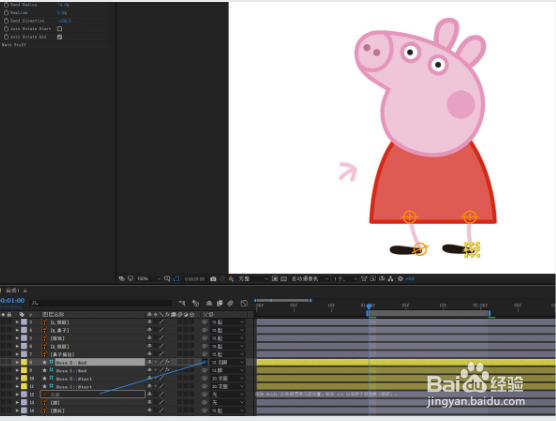Toggle effects fx switch on Hose 1::End
Viewport: 556px width, 421px height.
[x=167, y=370]
